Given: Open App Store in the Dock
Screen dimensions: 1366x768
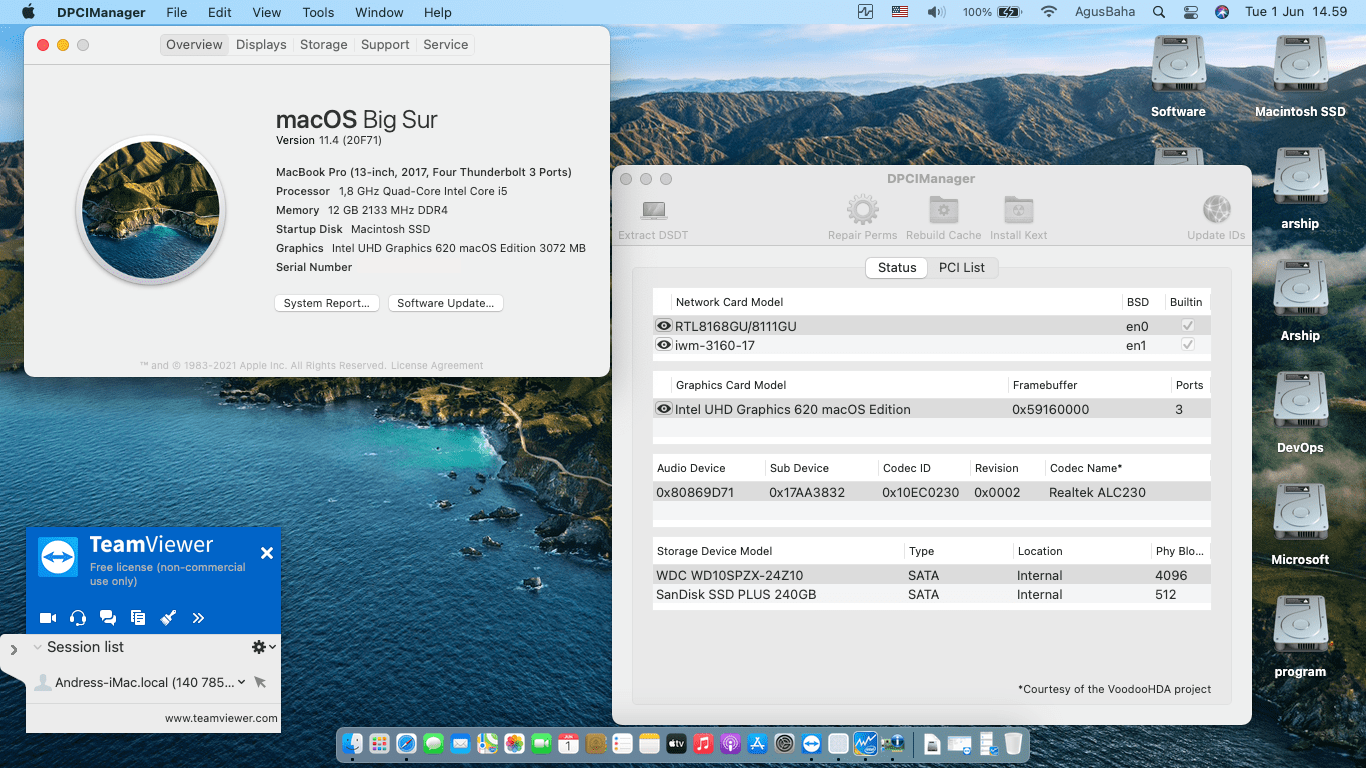Looking at the screenshot, I should (757, 743).
